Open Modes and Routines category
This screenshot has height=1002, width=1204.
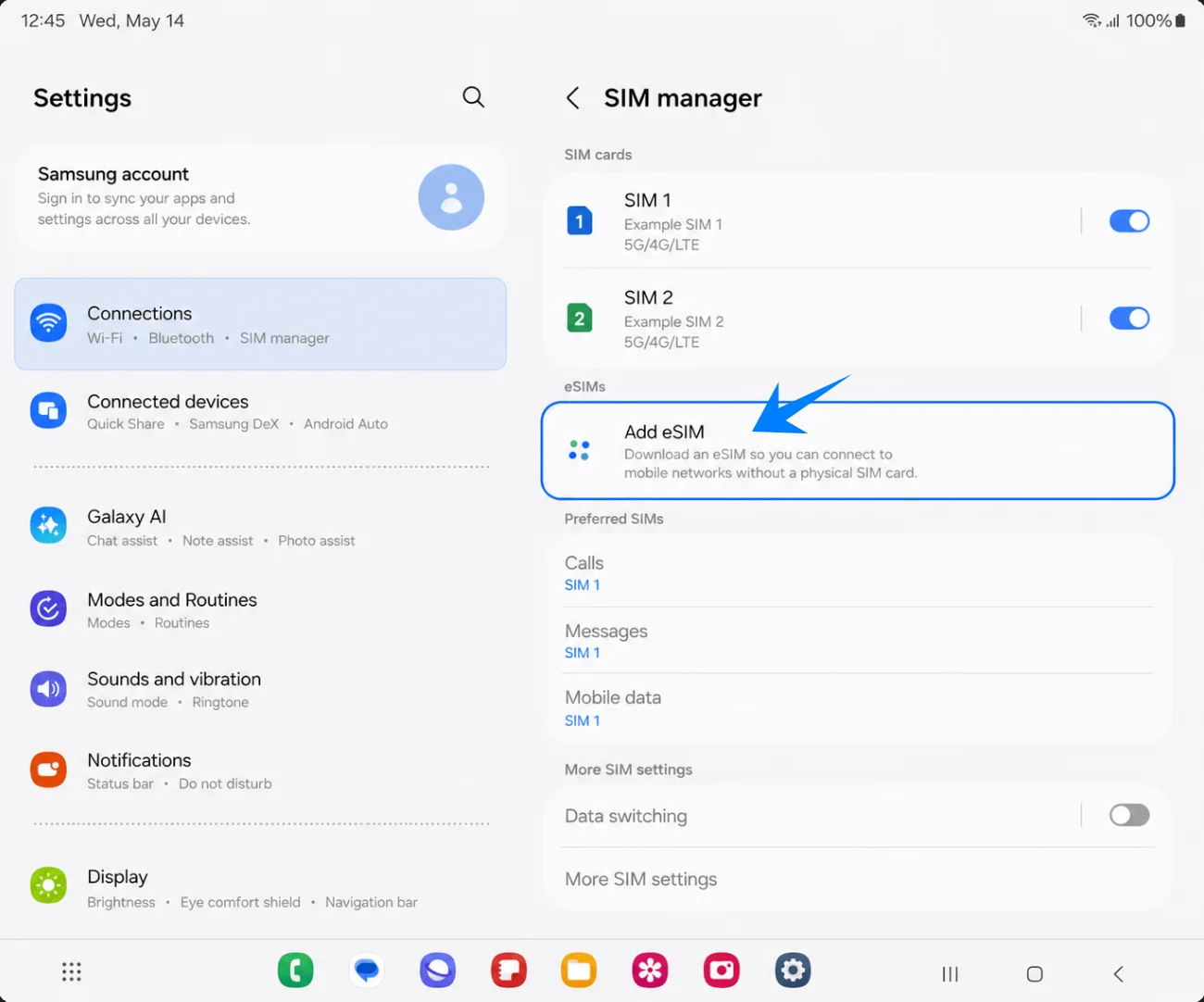click(260, 610)
